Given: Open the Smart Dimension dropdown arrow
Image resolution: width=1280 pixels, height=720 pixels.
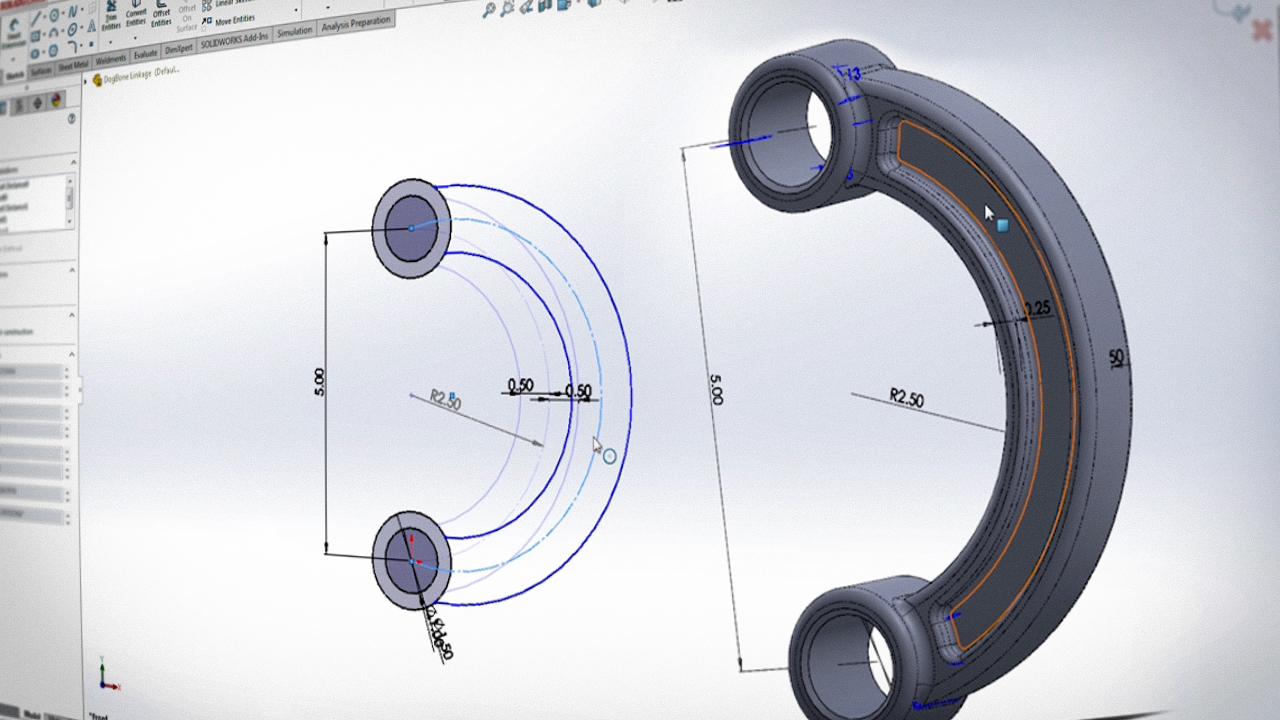Looking at the screenshot, I should (x=13, y=59).
